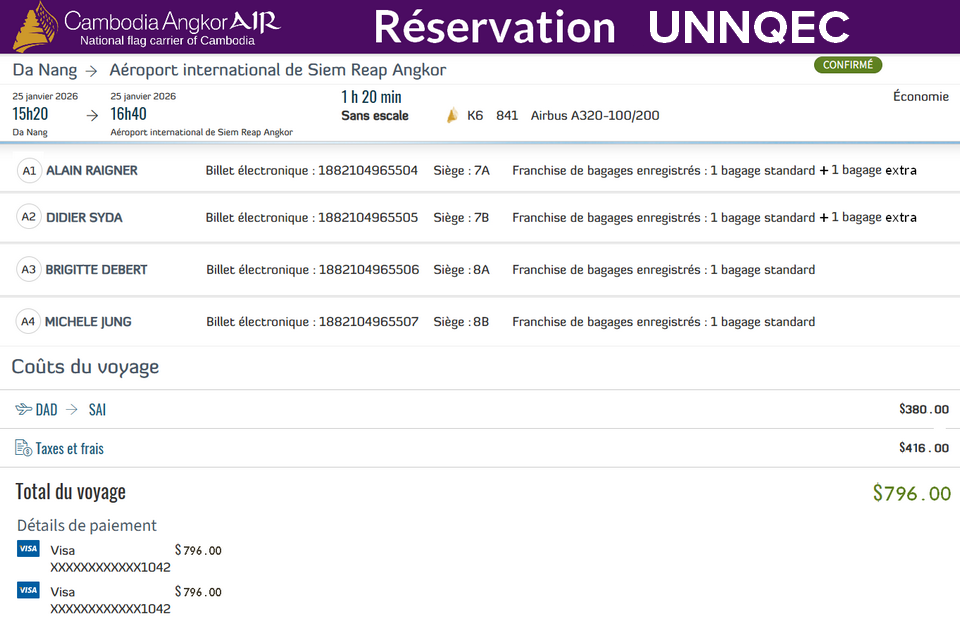Select the A1 passenger badge
The image size is (960, 638).
click(x=29, y=171)
